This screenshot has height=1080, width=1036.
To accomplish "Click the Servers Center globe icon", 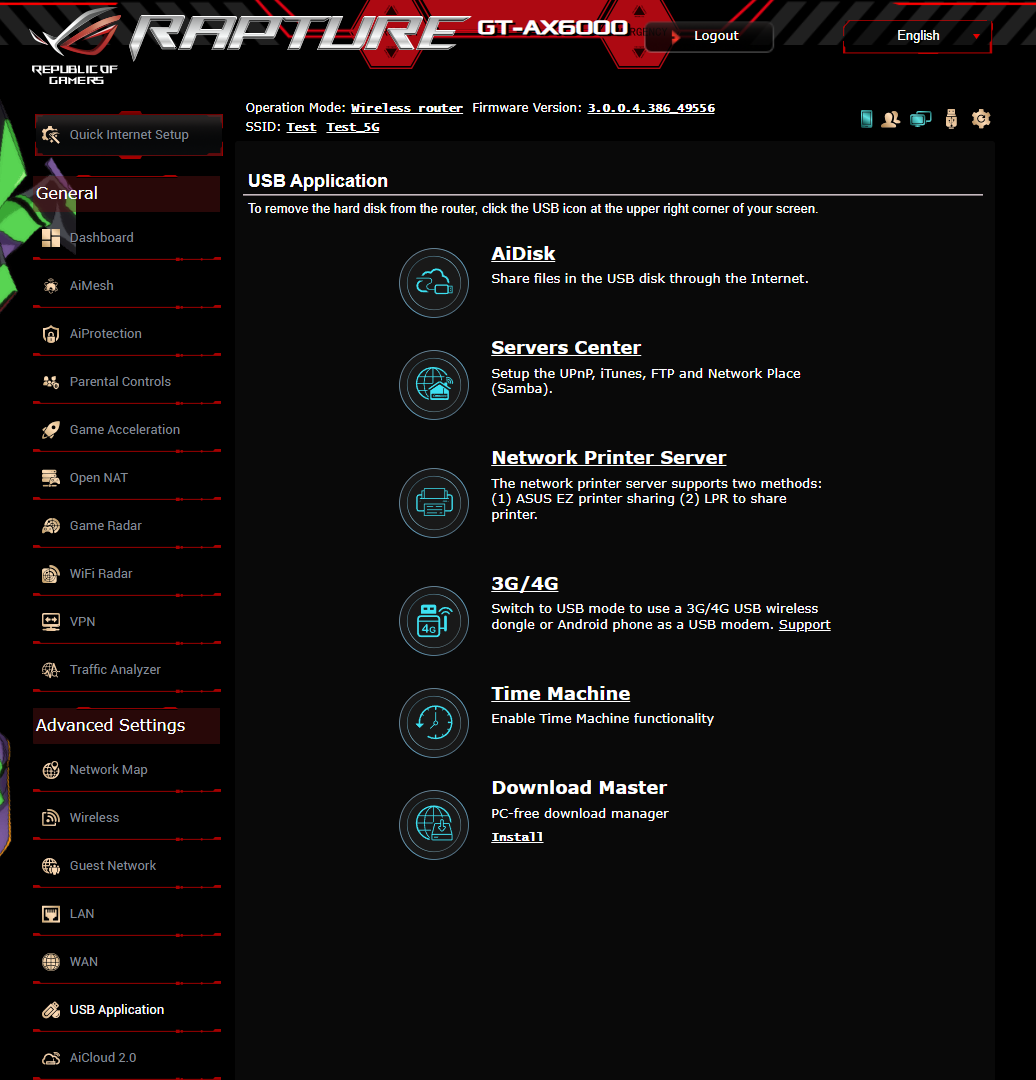I will pos(434,385).
